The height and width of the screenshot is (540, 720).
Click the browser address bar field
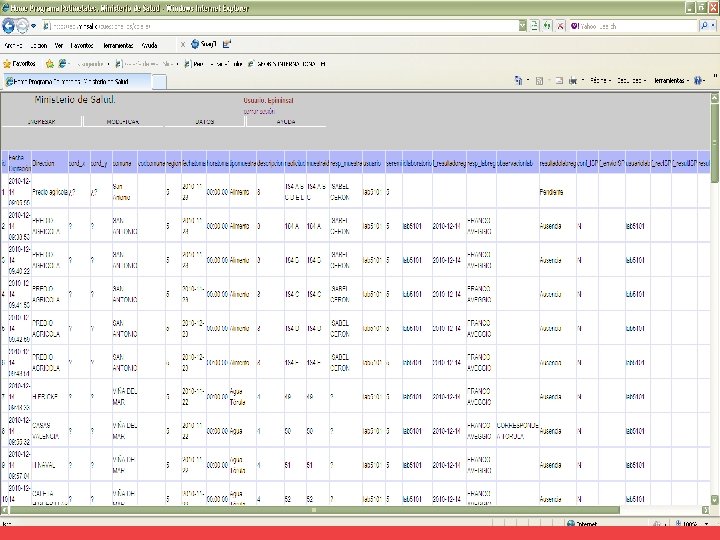(x=280, y=26)
